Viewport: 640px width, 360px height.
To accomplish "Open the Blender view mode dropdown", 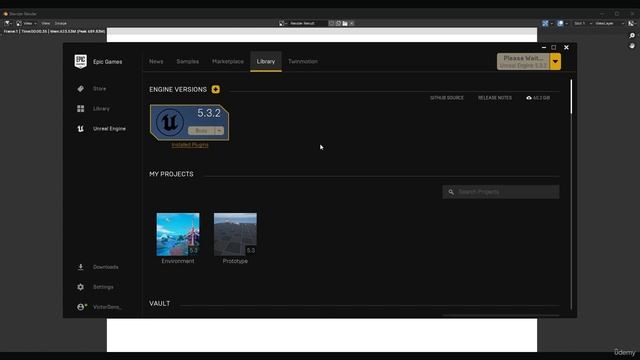I will [x=27, y=23].
